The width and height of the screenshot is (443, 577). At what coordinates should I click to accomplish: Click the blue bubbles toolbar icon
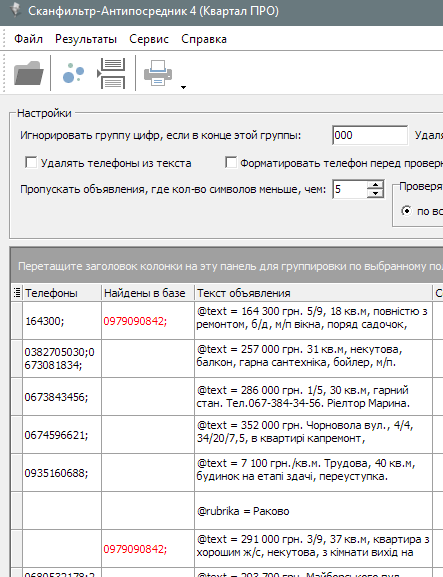click(x=73, y=73)
